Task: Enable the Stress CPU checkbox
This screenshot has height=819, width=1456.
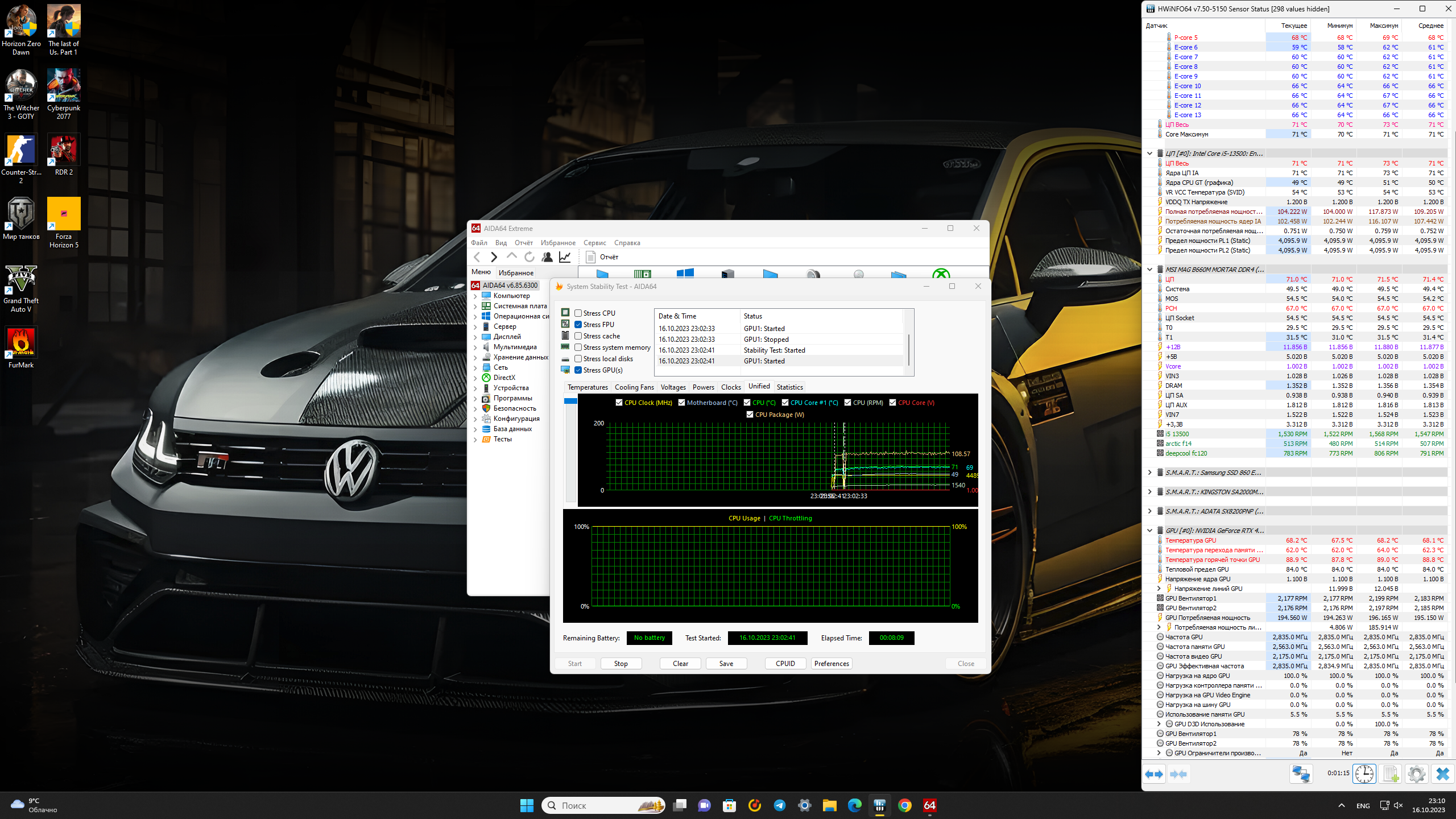Action: (x=578, y=313)
